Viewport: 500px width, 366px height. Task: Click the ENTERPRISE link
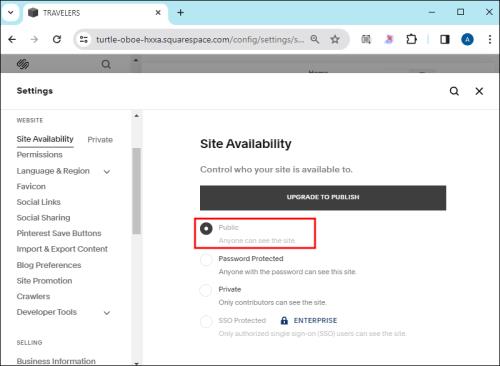tap(315, 320)
